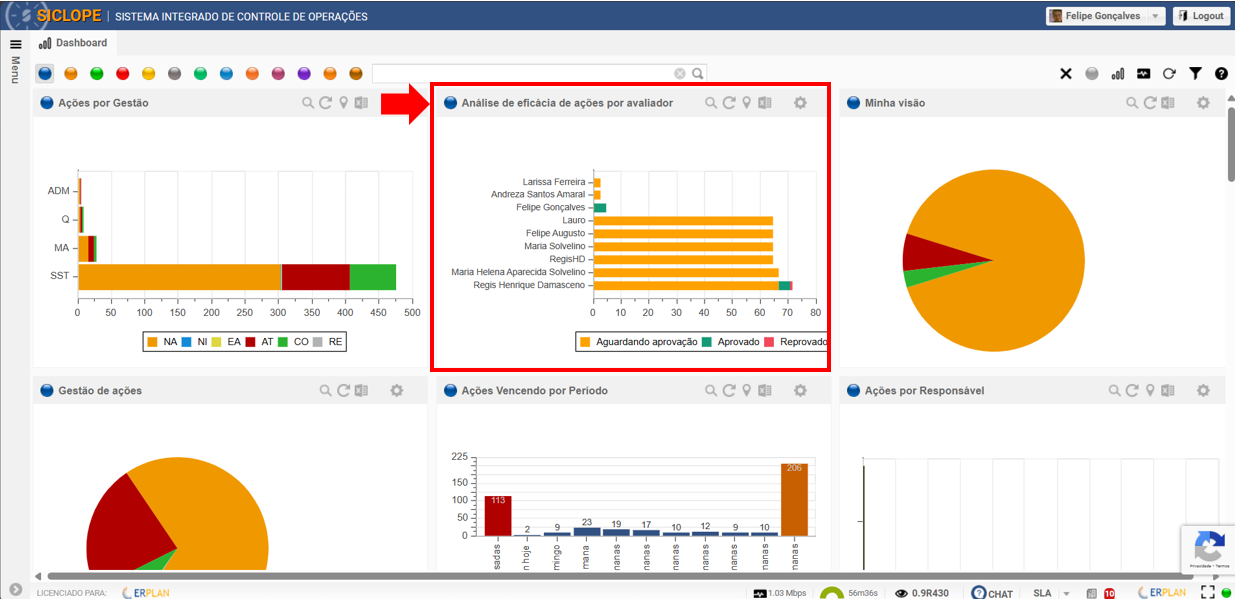The width and height of the screenshot is (1235, 599).
Task: Clear the dashboard search field
Action: (680, 73)
